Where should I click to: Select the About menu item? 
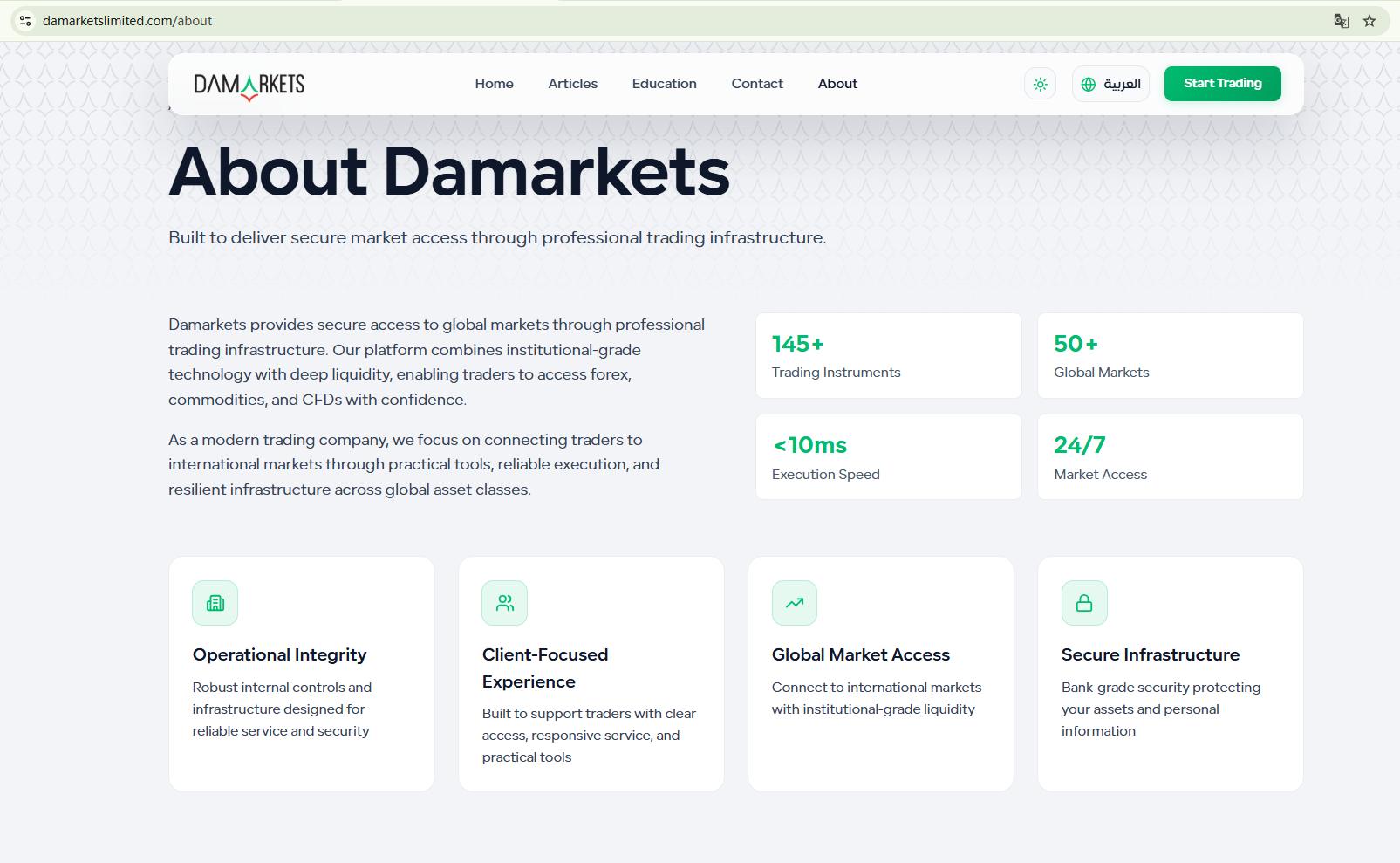837,84
